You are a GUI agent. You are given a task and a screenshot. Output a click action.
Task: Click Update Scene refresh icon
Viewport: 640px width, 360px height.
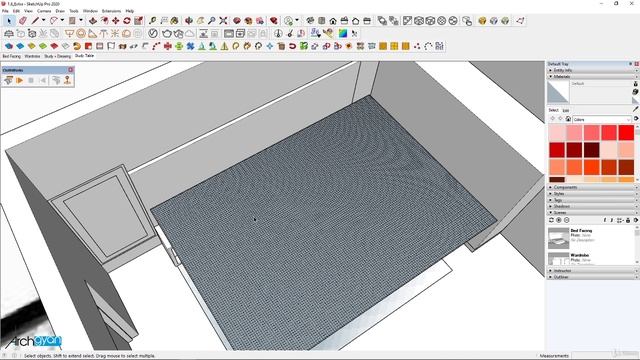551,220
